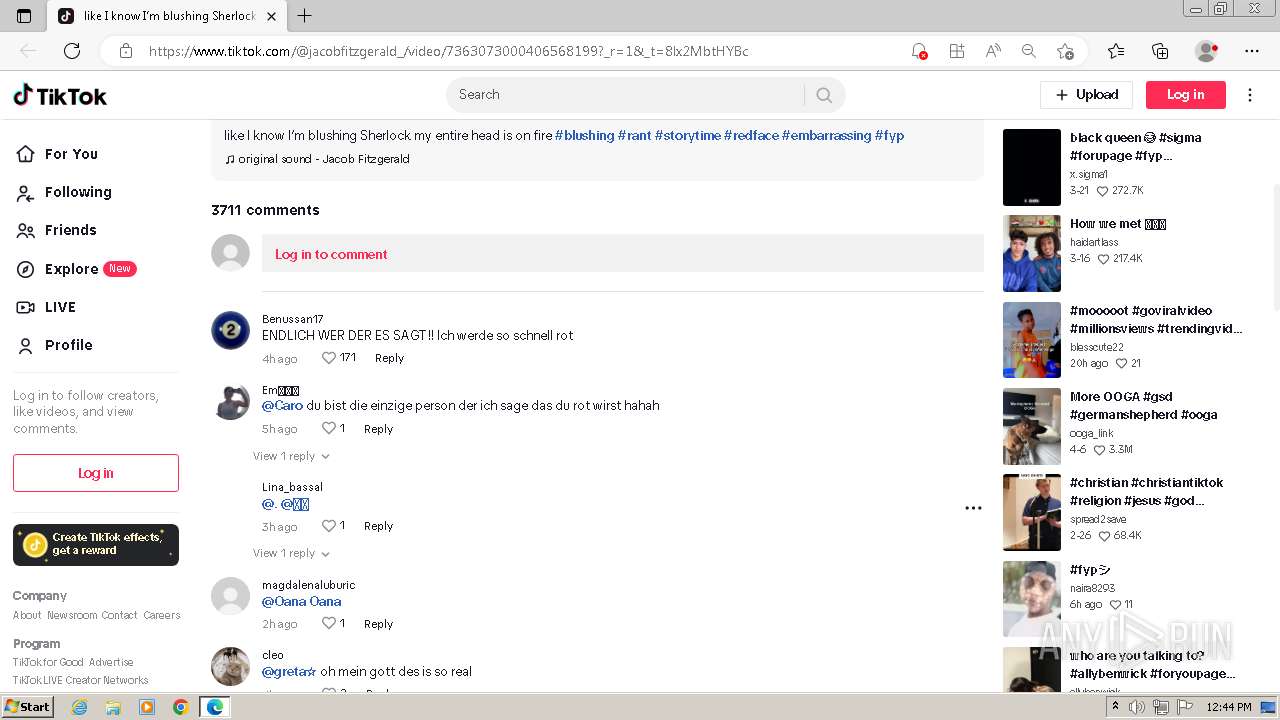Click the @Oana Oana mention

pyautogui.click(x=302, y=601)
